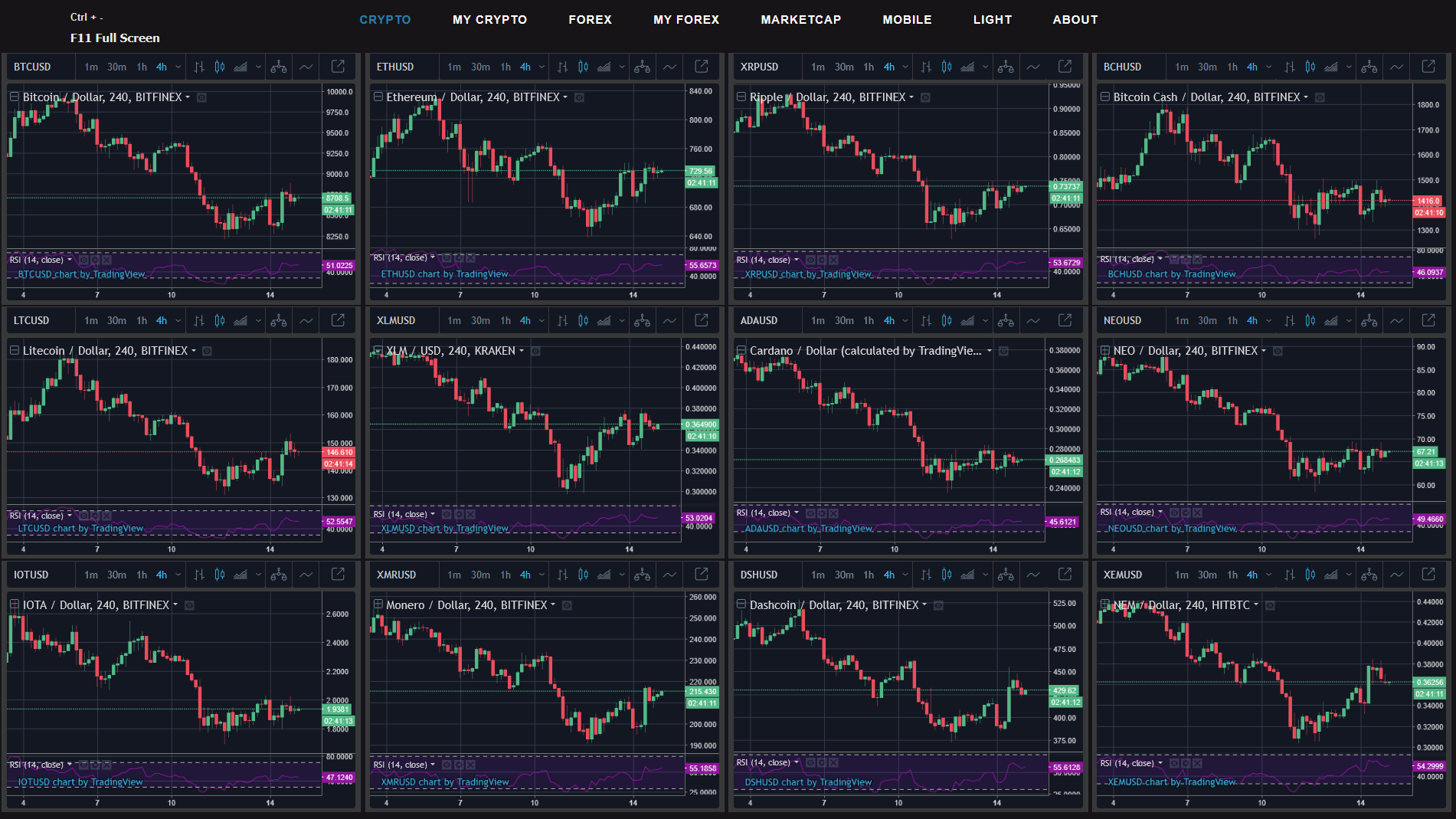Click the XEMUSD symbol name box
1456x819 pixels.
[1123, 575]
